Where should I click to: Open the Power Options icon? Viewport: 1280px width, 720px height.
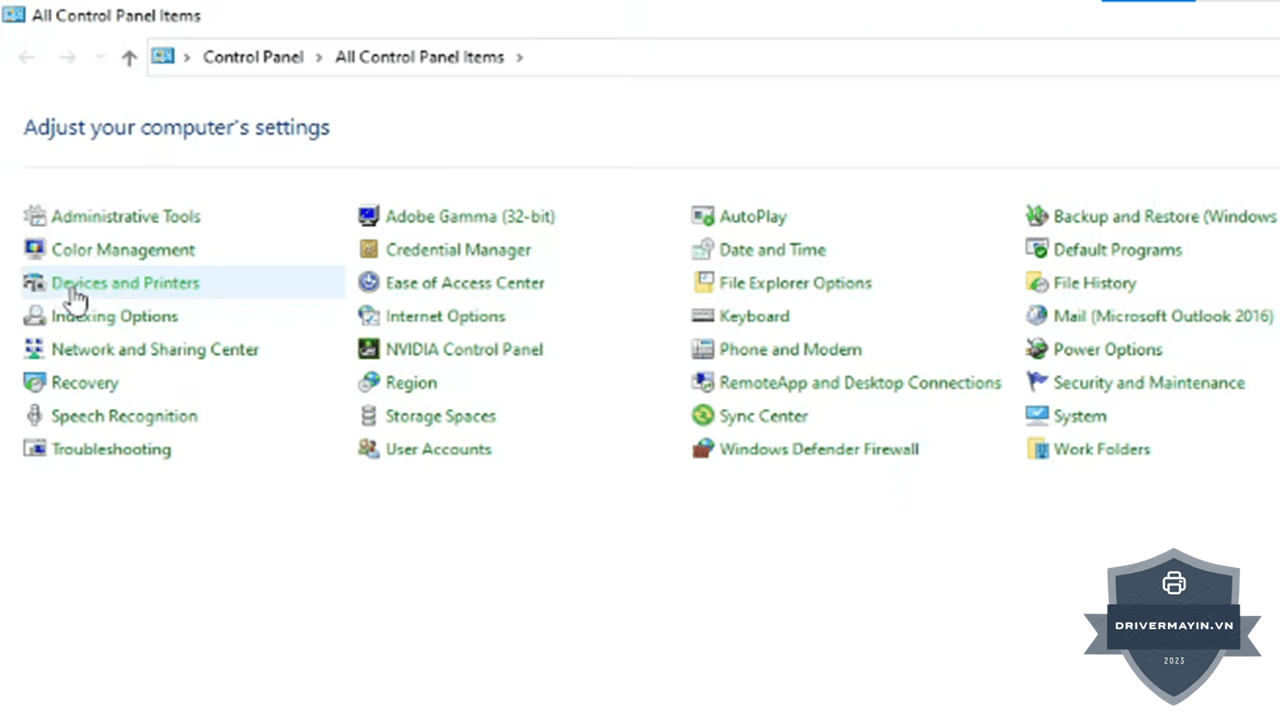click(1037, 349)
